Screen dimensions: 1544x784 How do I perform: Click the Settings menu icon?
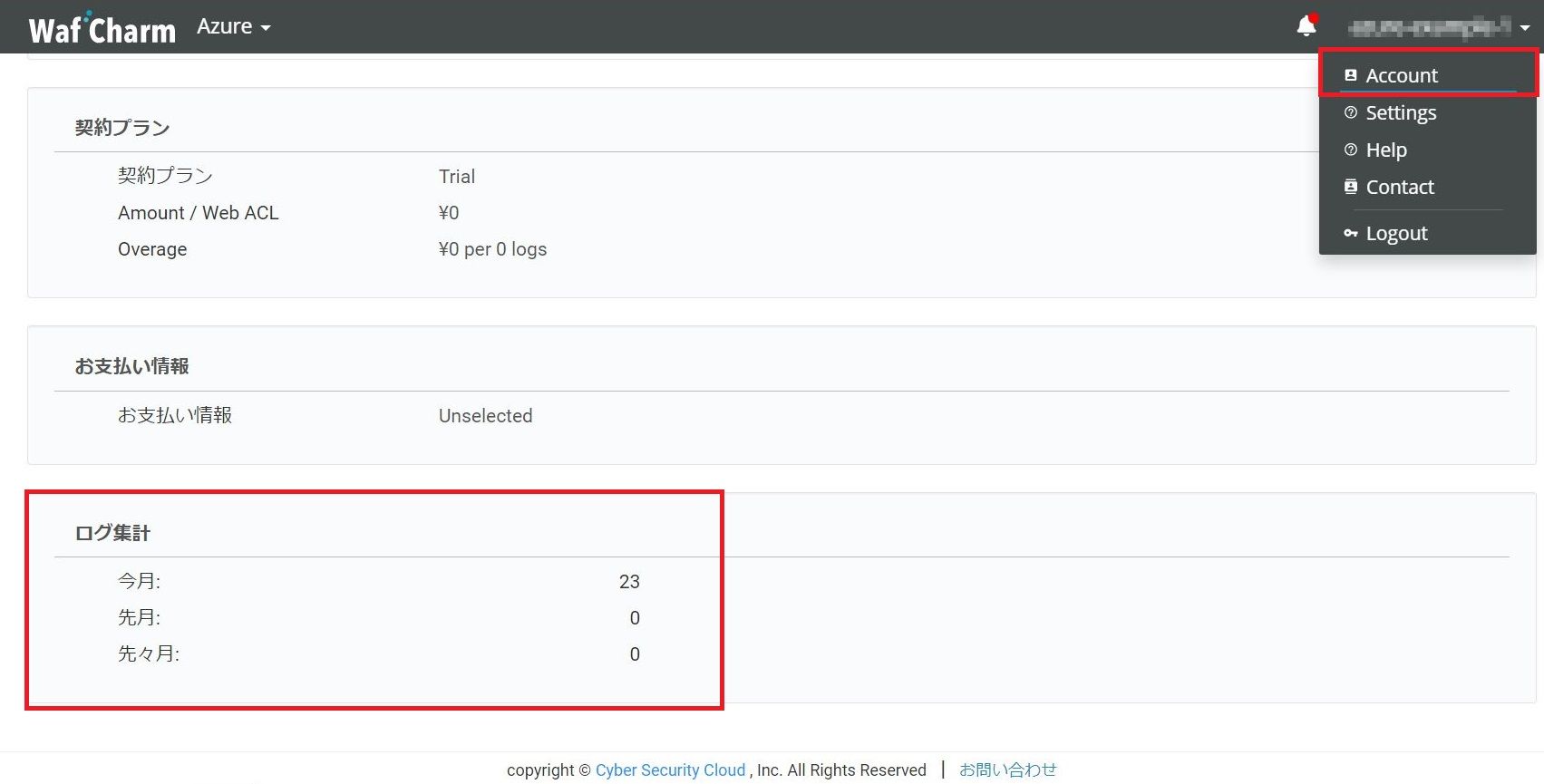[1351, 112]
